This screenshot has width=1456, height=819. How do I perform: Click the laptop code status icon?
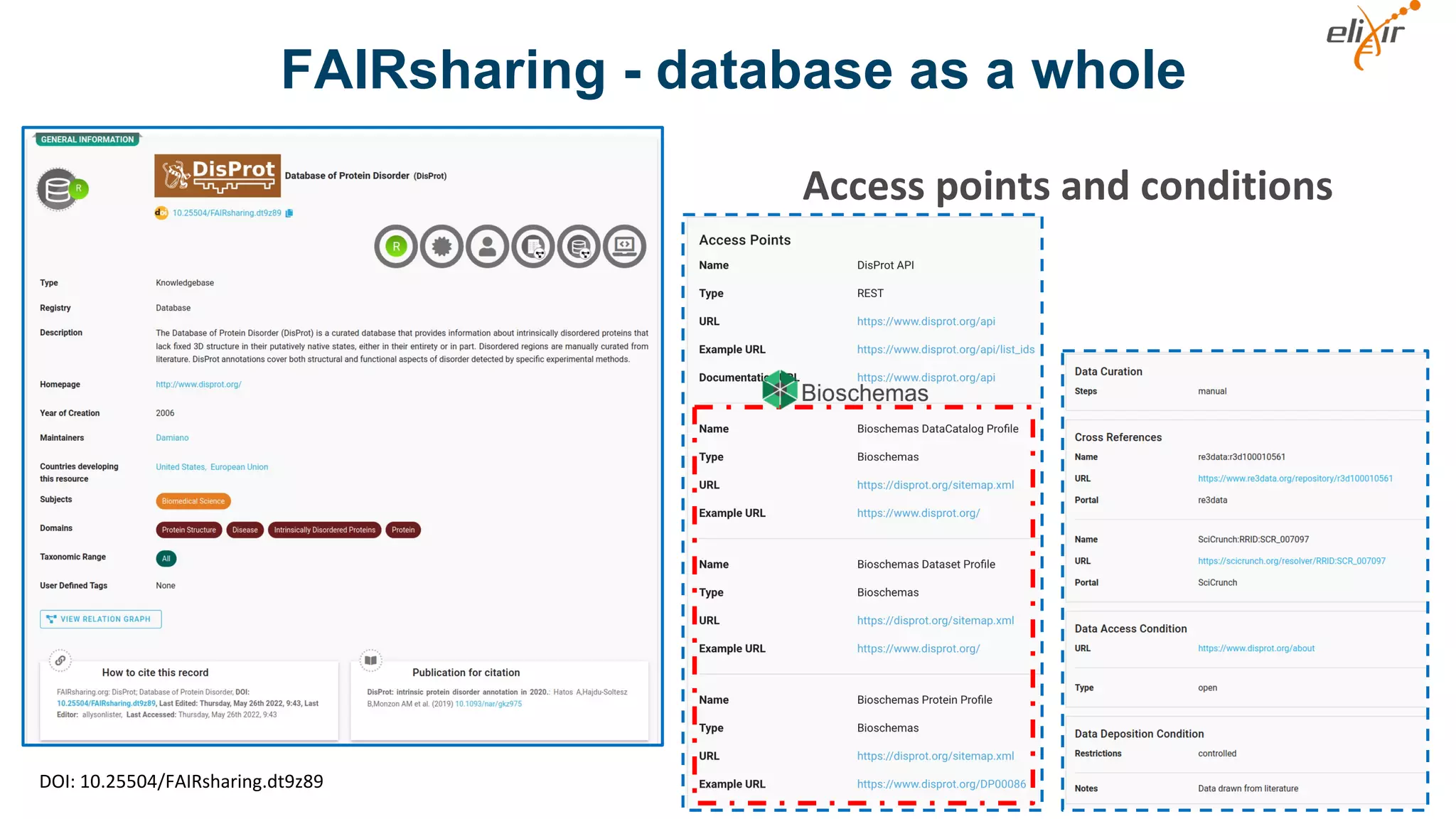(625, 247)
